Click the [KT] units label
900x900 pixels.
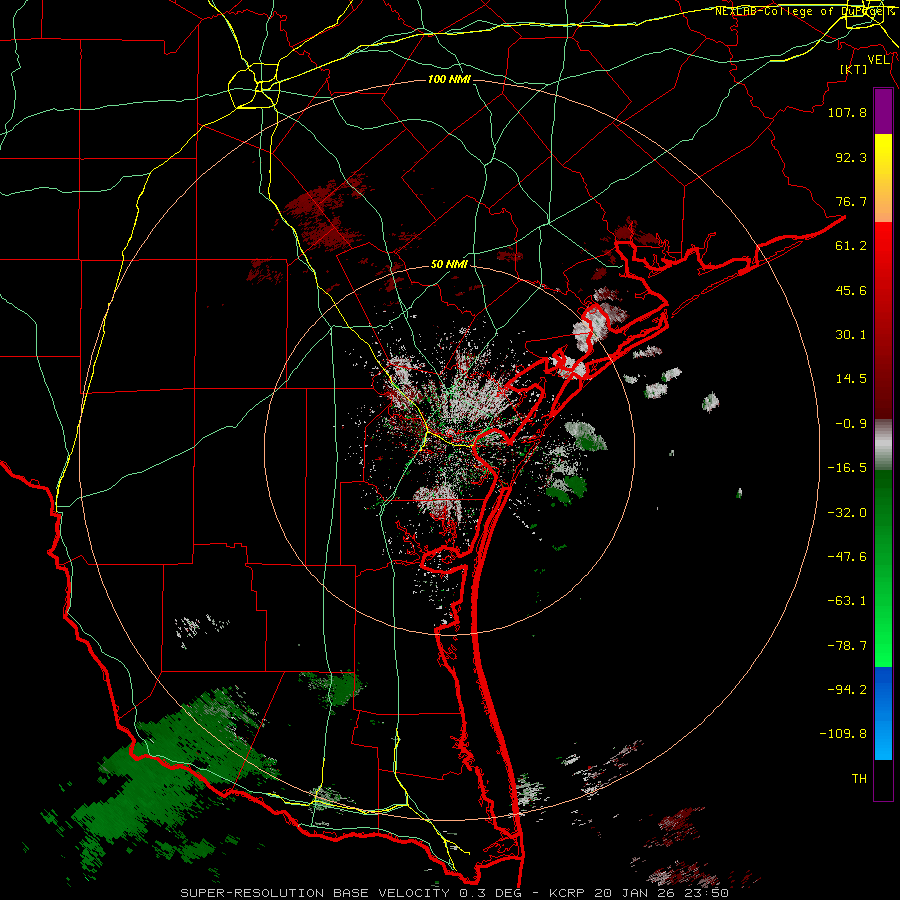pos(853,69)
